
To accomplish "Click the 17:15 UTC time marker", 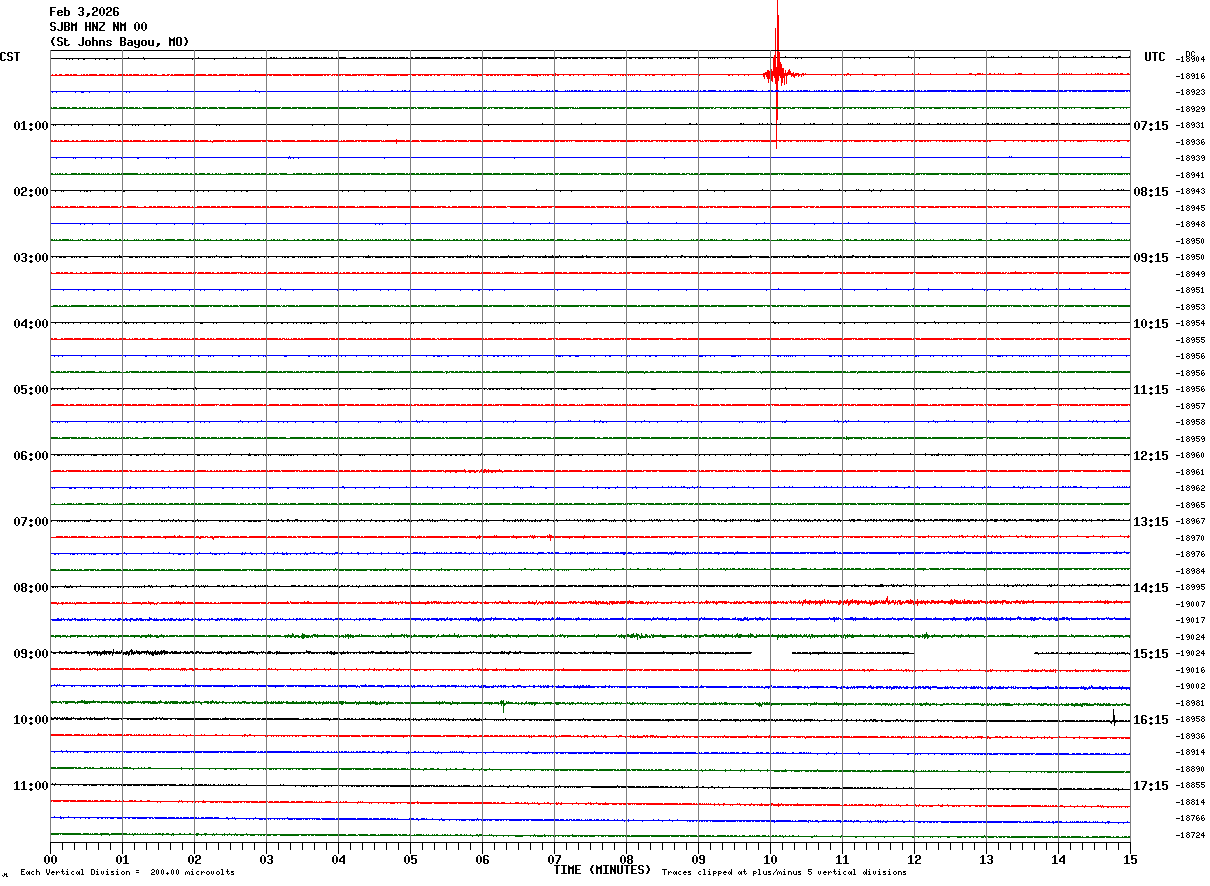I will (x=1150, y=785).
